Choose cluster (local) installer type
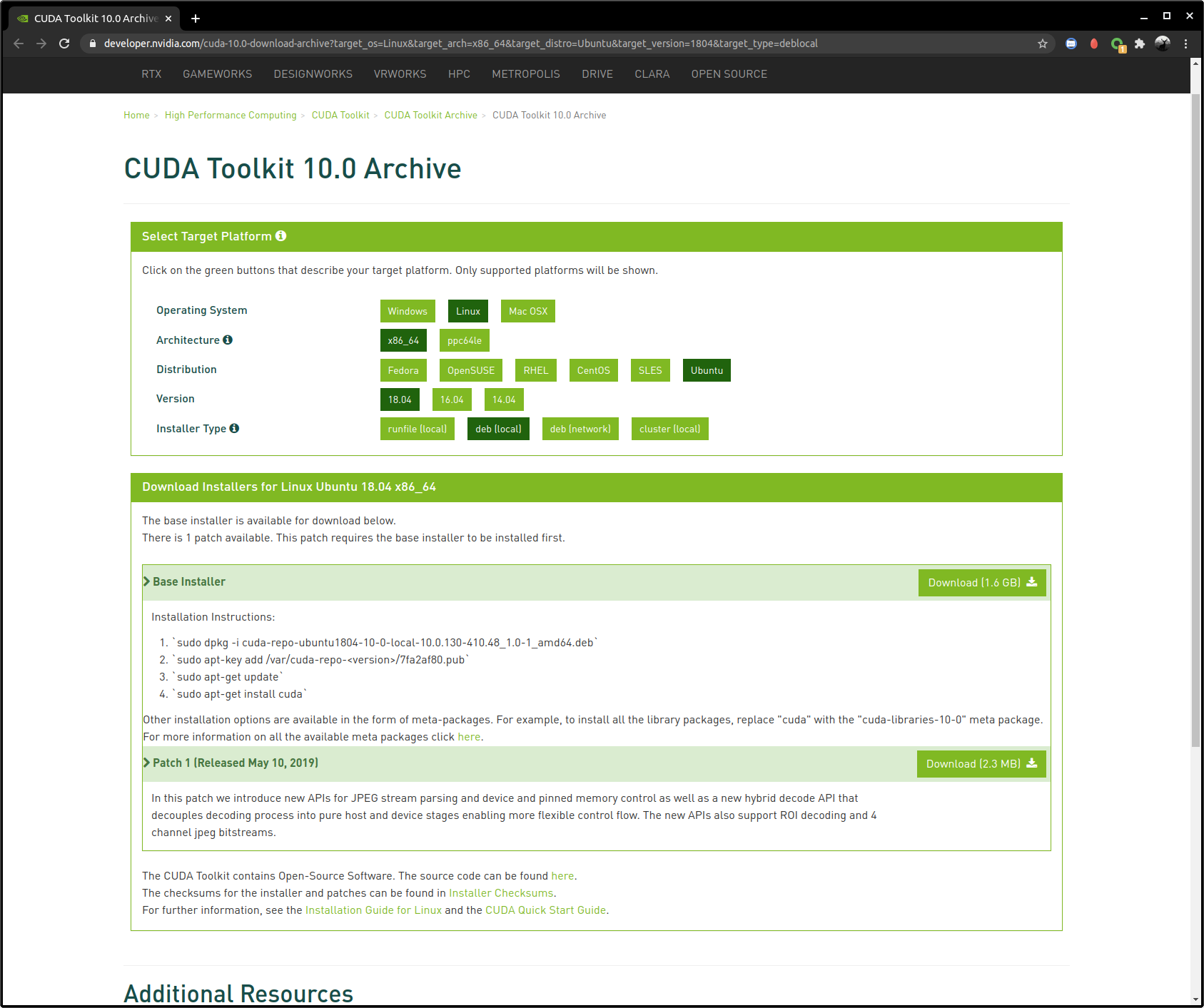The image size is (1204, 1008). click(x=670, y=429)
